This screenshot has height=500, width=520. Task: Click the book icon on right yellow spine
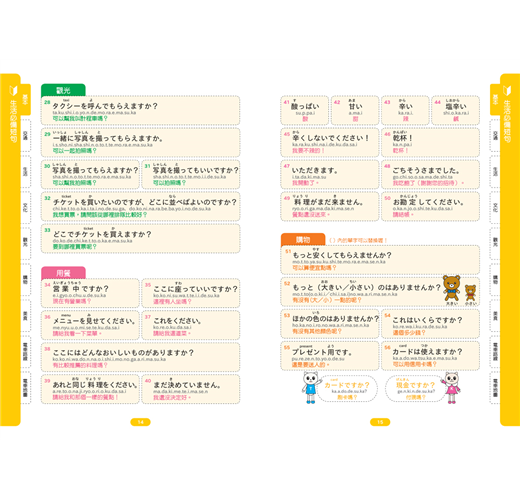(x=507, y=91)
